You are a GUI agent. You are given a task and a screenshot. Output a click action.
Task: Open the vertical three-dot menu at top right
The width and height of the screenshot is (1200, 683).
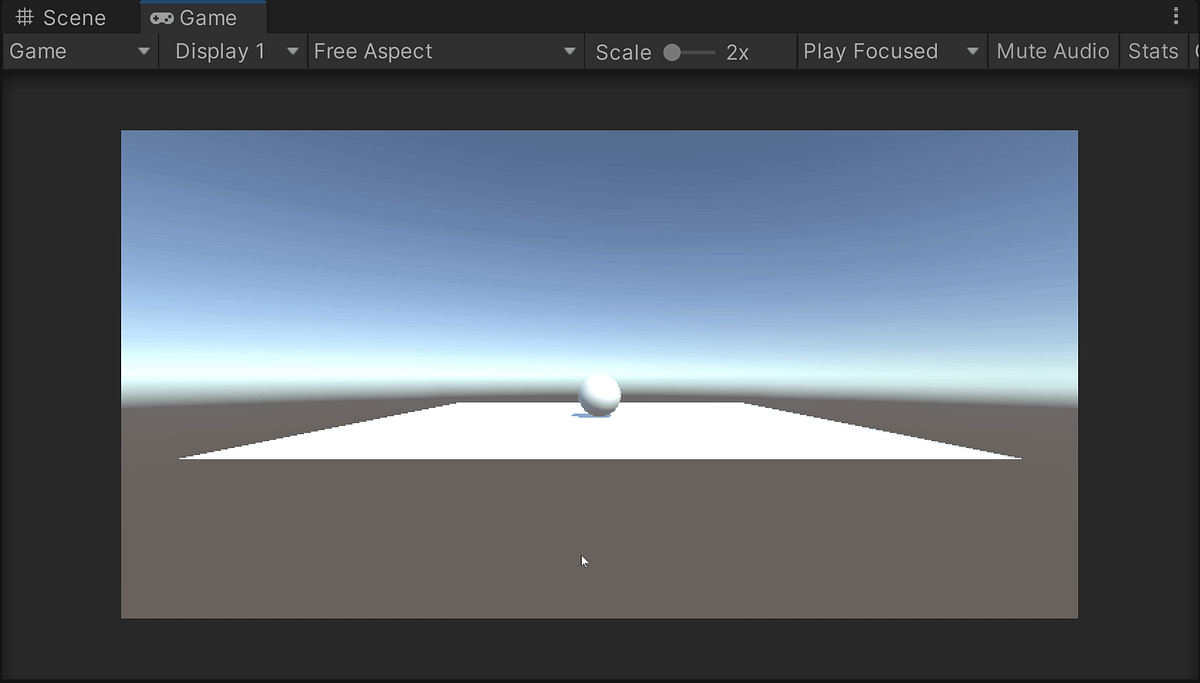(1176, 14)
